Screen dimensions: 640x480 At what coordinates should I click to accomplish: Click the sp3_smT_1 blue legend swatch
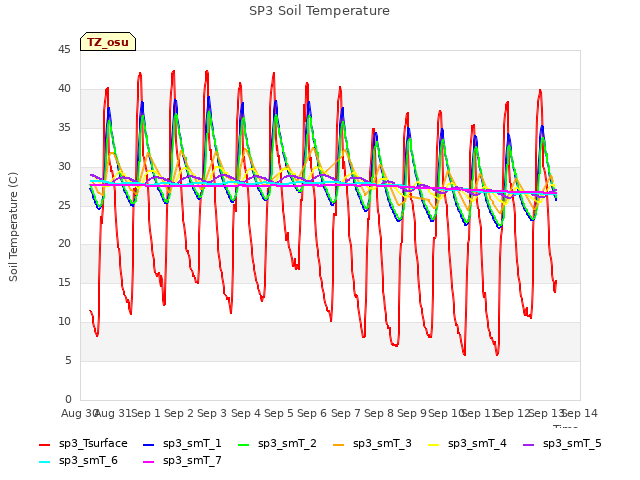tap(149, 444)
